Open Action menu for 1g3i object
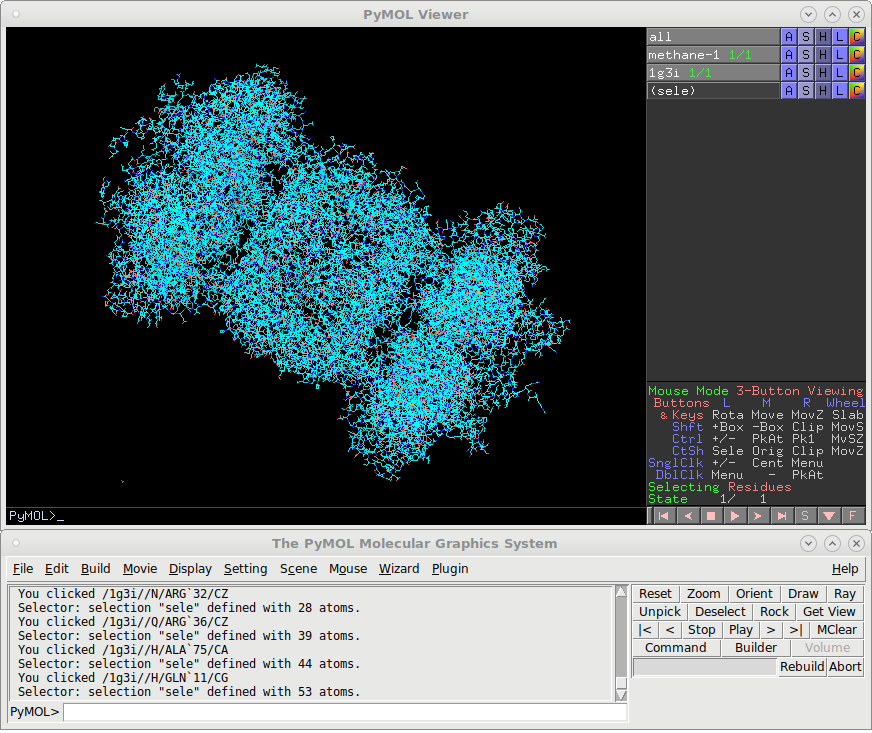 point(789,72)
